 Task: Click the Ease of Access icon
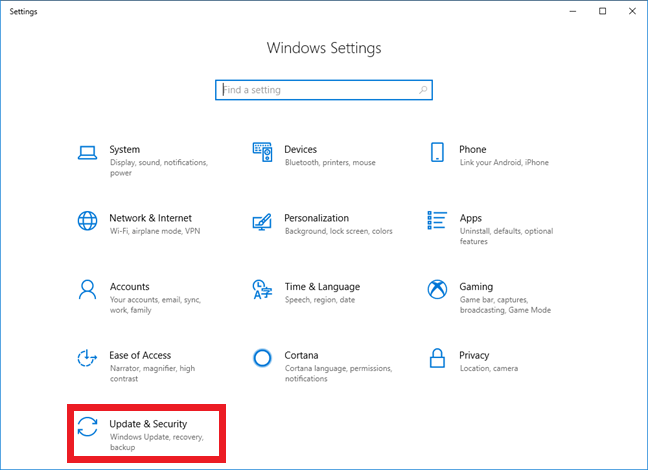[x=87, y=358]
